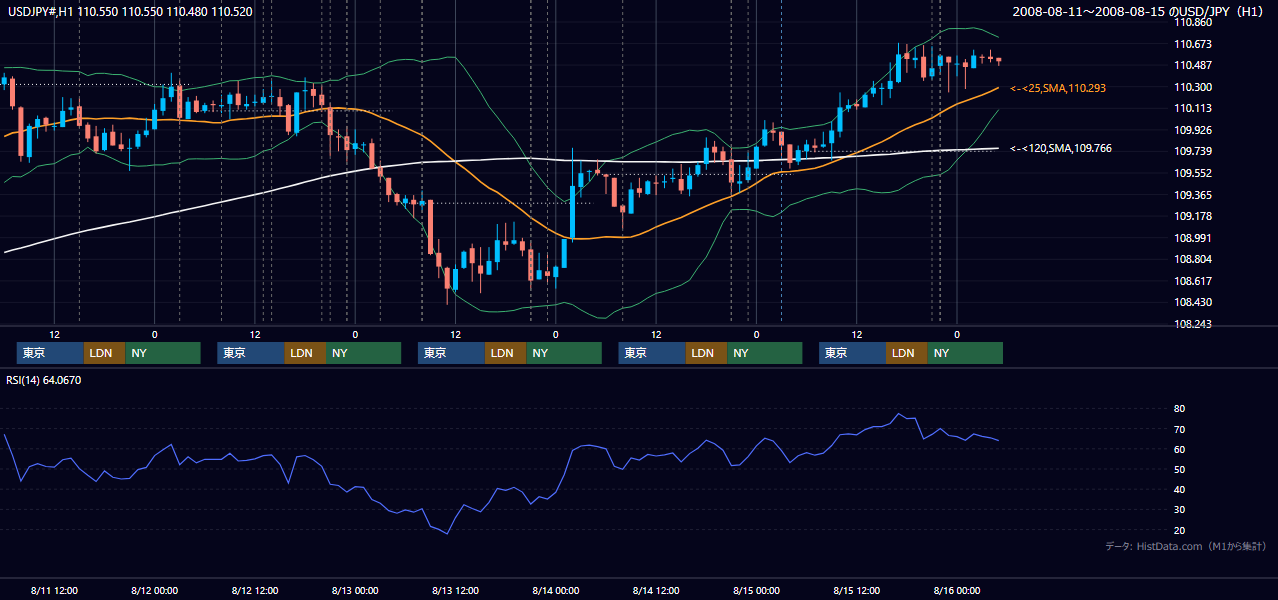Click the 8/15 00:00 date label
Screen dimensions: 1278x600
[756, 590]
